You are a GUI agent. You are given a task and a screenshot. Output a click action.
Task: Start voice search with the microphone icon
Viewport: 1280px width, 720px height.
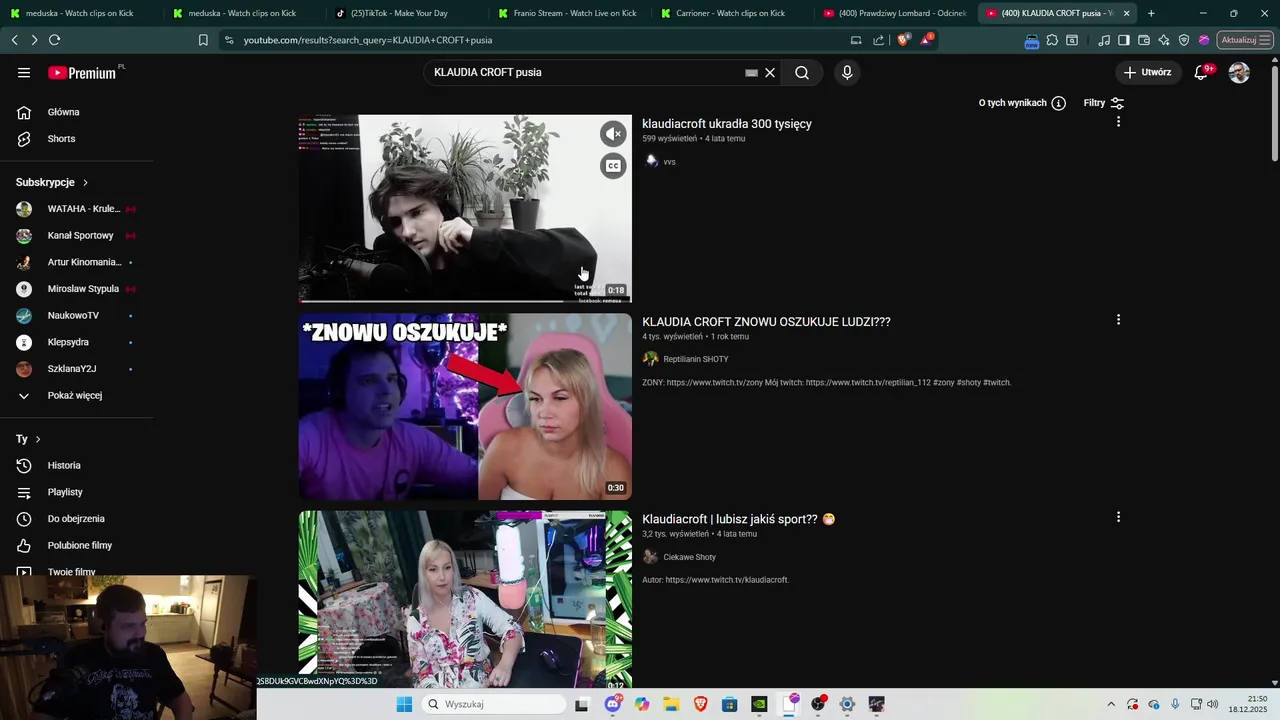847,72
